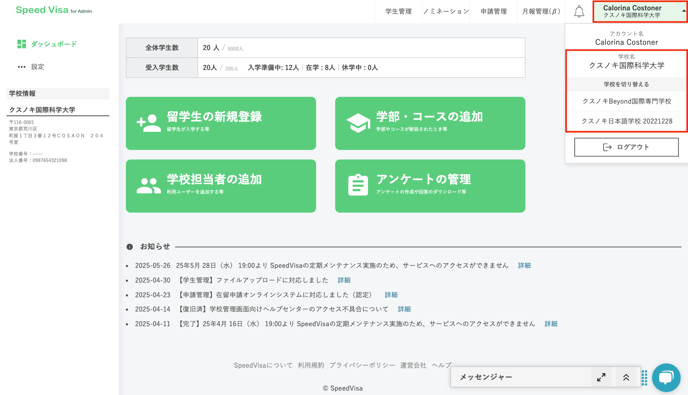Click 休学中: 0人 text

360,68
